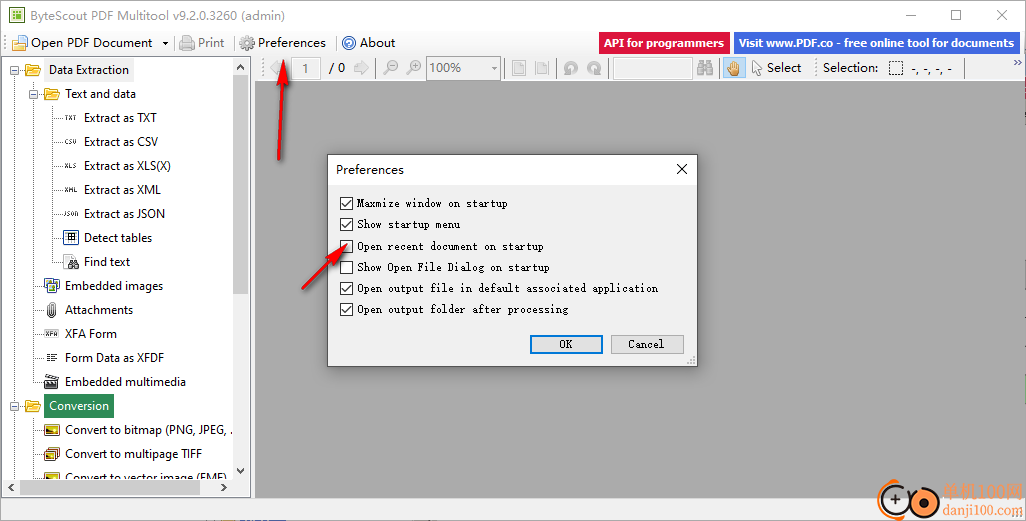Open the About menu item
The height and width of the screenshot is (521, 1026).
[x=368, y=43]
